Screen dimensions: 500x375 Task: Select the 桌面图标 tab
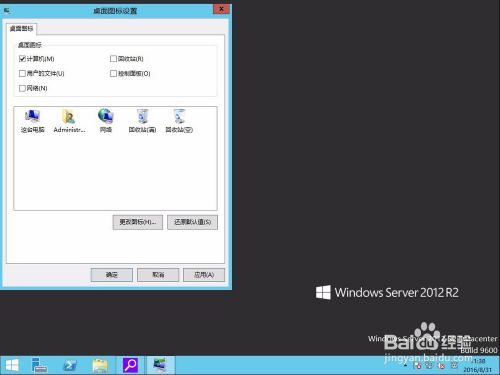pyautogui.click(x=22, y=29)
